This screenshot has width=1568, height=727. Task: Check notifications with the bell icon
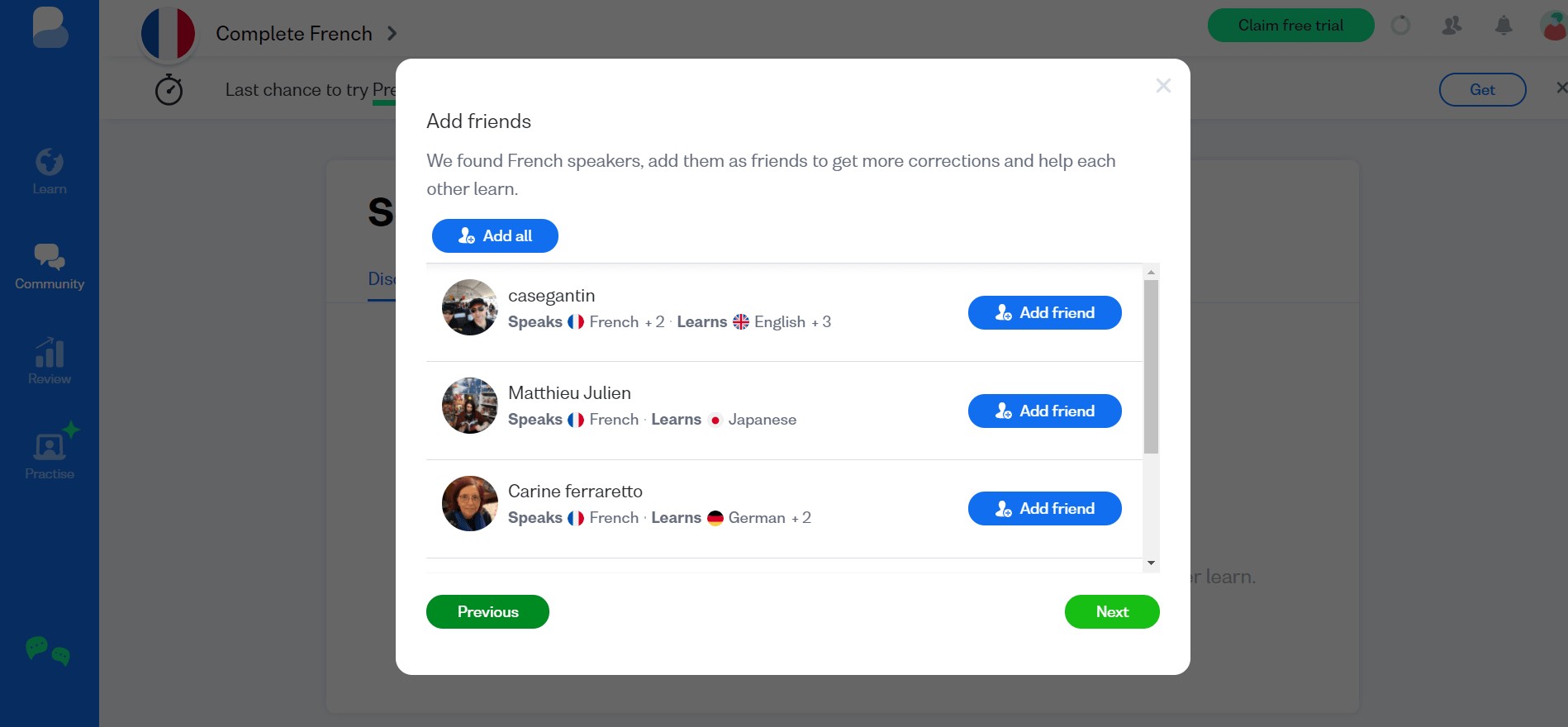coord(1503,26)
